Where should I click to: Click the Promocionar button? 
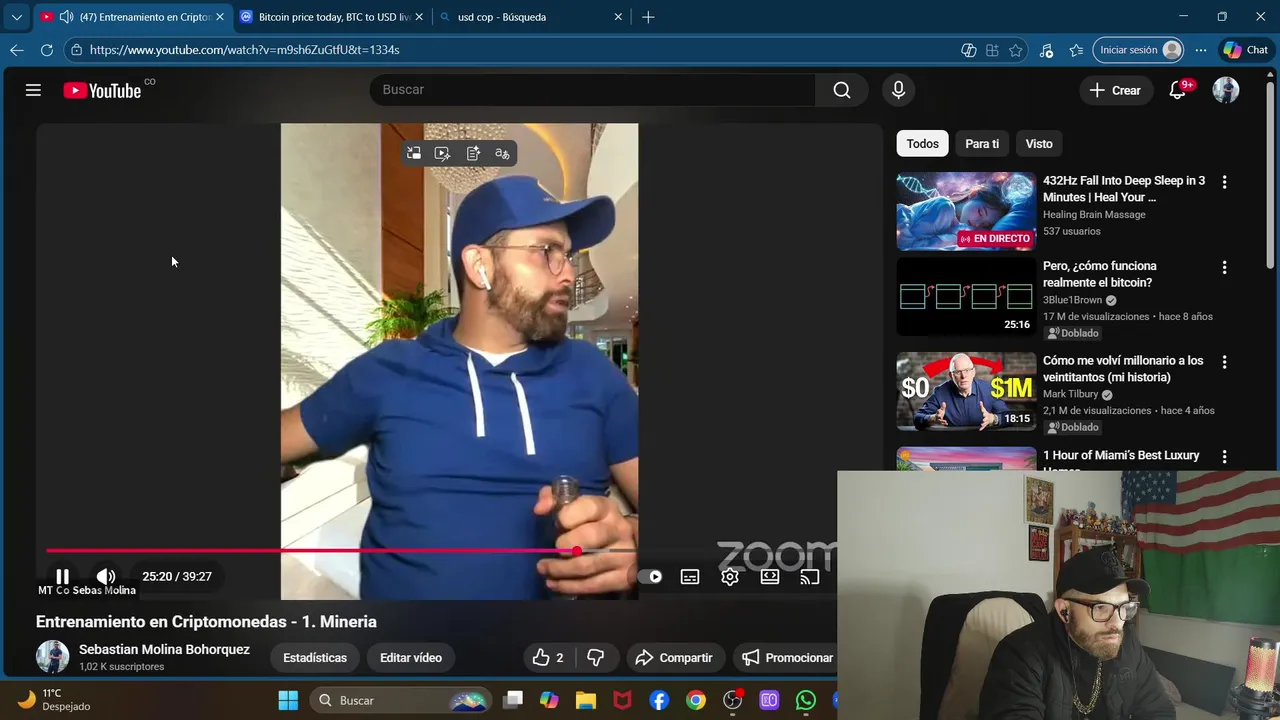pos(787,658)
